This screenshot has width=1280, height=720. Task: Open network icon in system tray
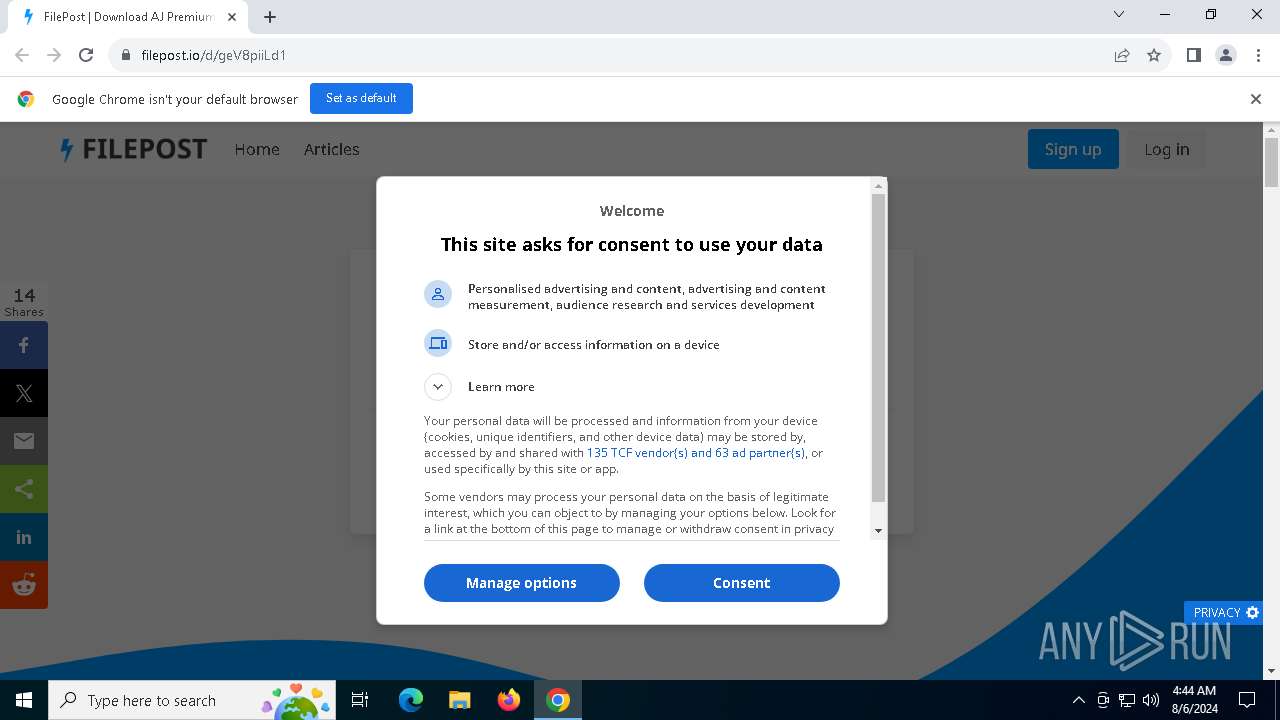pyautogui.click(x=1127, y=700)
